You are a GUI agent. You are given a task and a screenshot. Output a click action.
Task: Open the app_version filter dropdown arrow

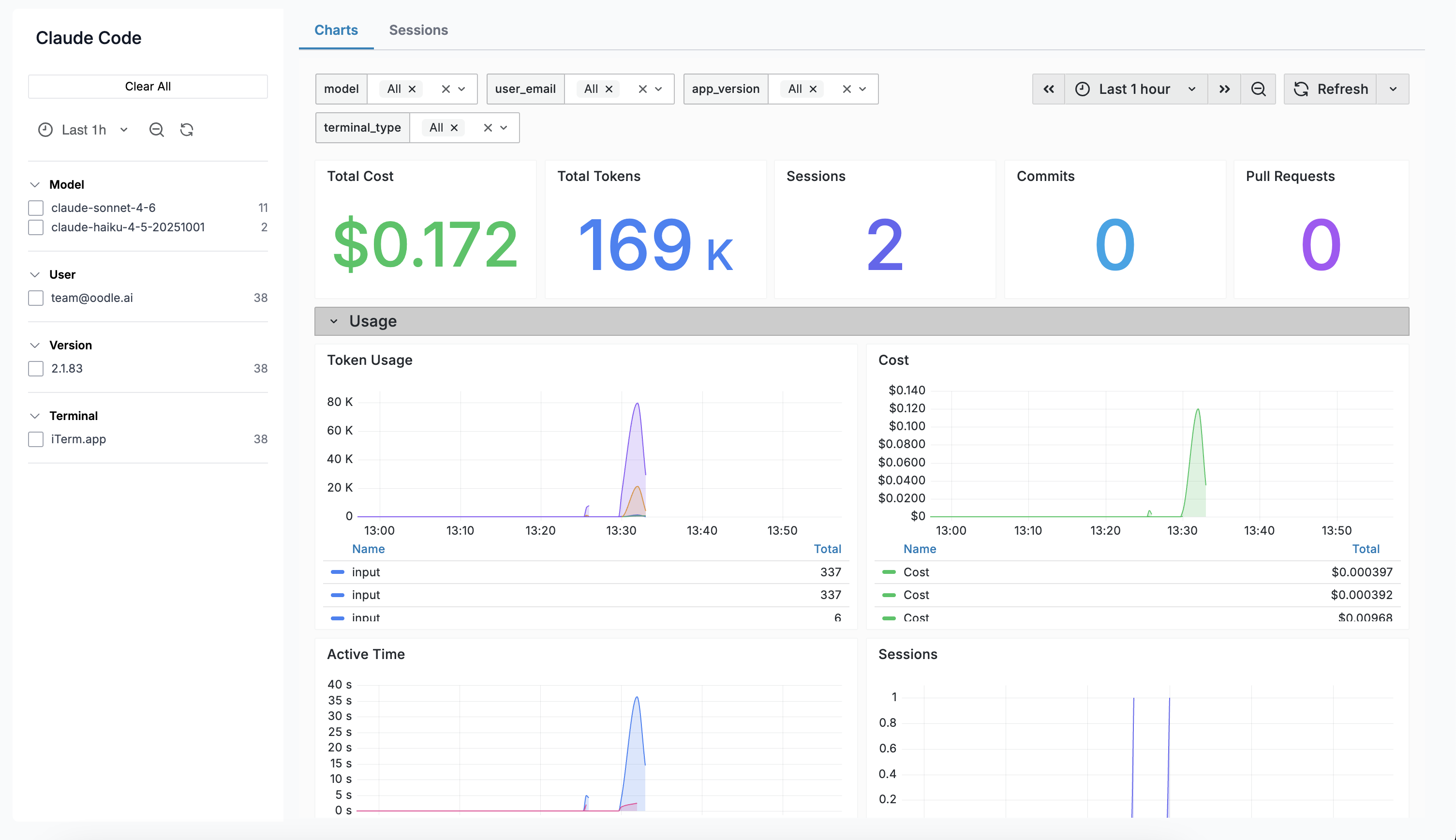862,89
